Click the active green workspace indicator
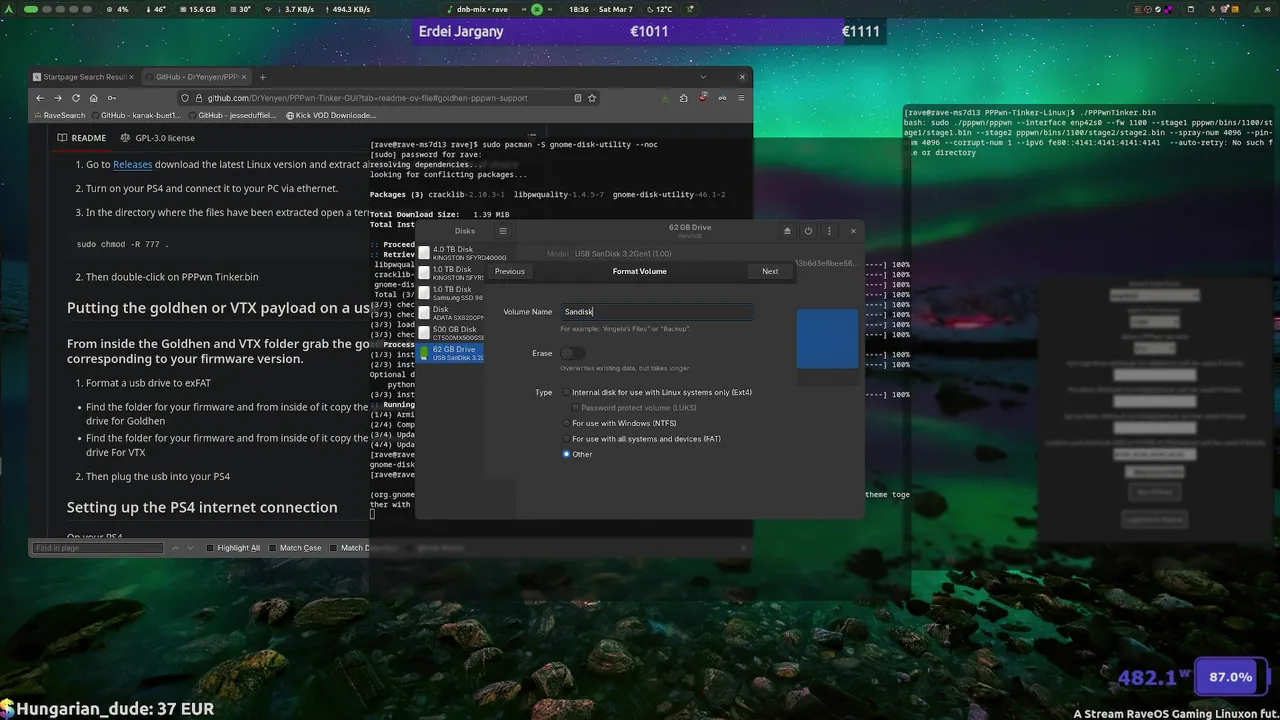 click(31, 9)
